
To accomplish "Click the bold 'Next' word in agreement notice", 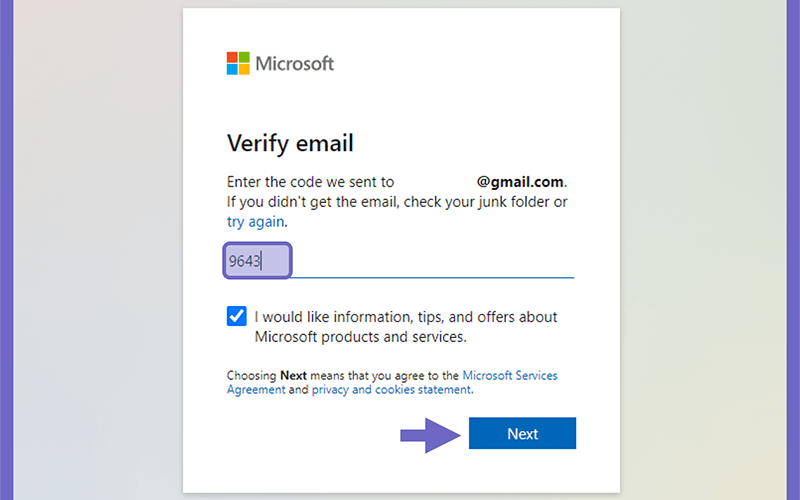I will (x=293, y=376).
